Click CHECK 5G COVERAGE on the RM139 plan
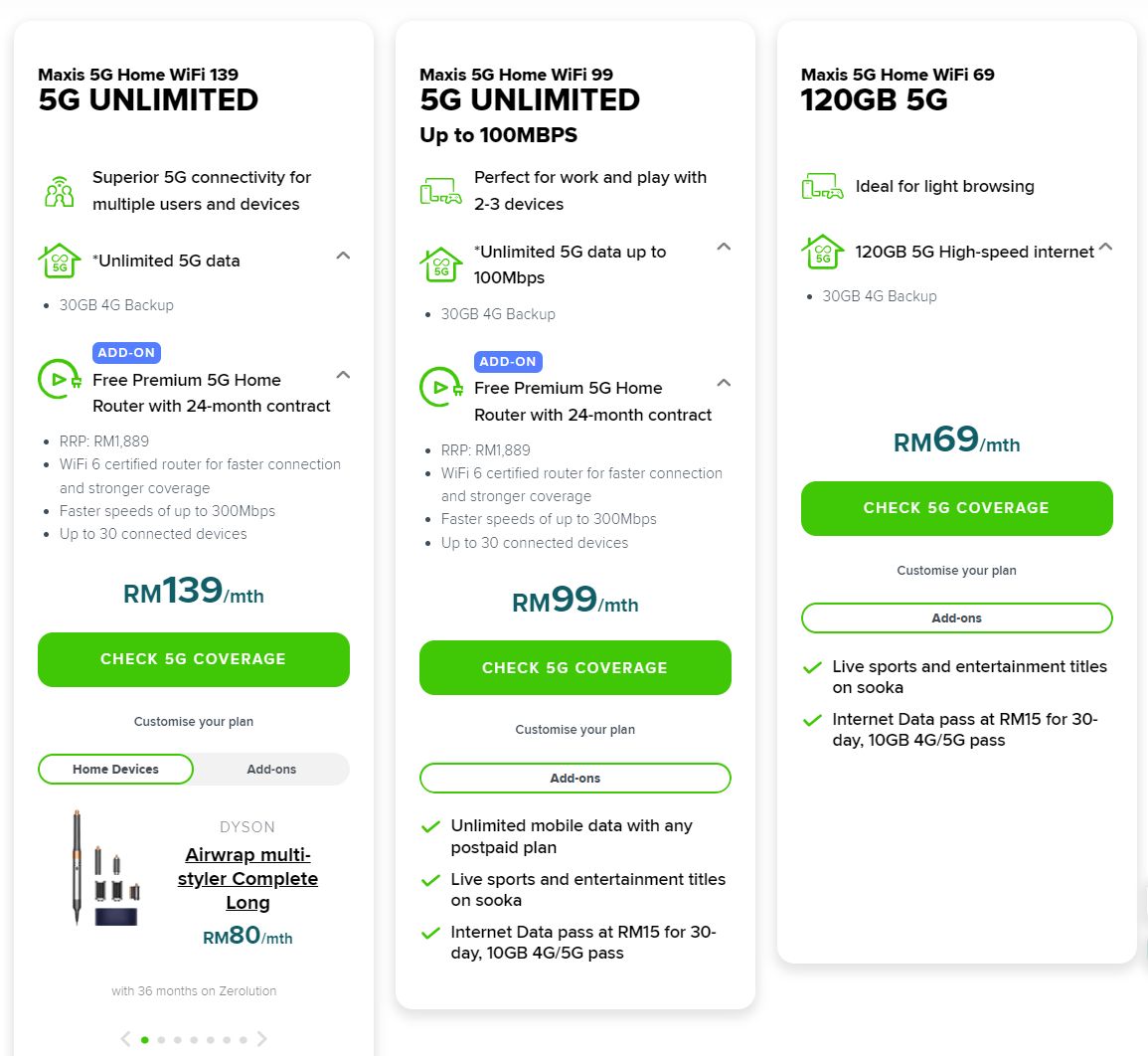Viewport: 1148px width, 1056px height. click(x=193, y=659)
